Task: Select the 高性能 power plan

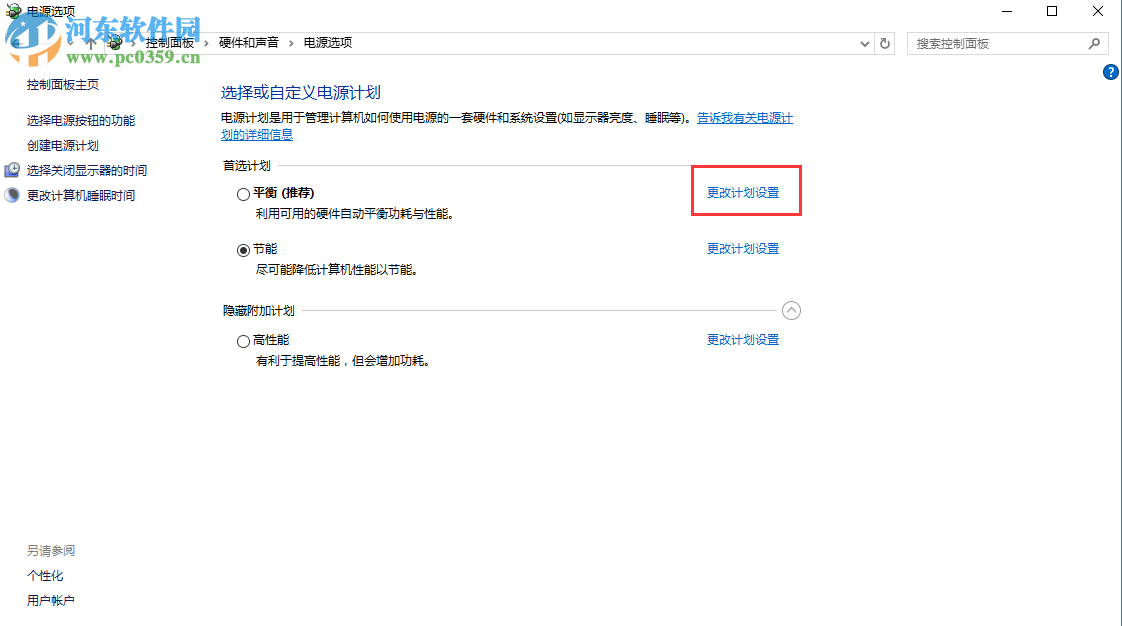Action: point(243,340)
